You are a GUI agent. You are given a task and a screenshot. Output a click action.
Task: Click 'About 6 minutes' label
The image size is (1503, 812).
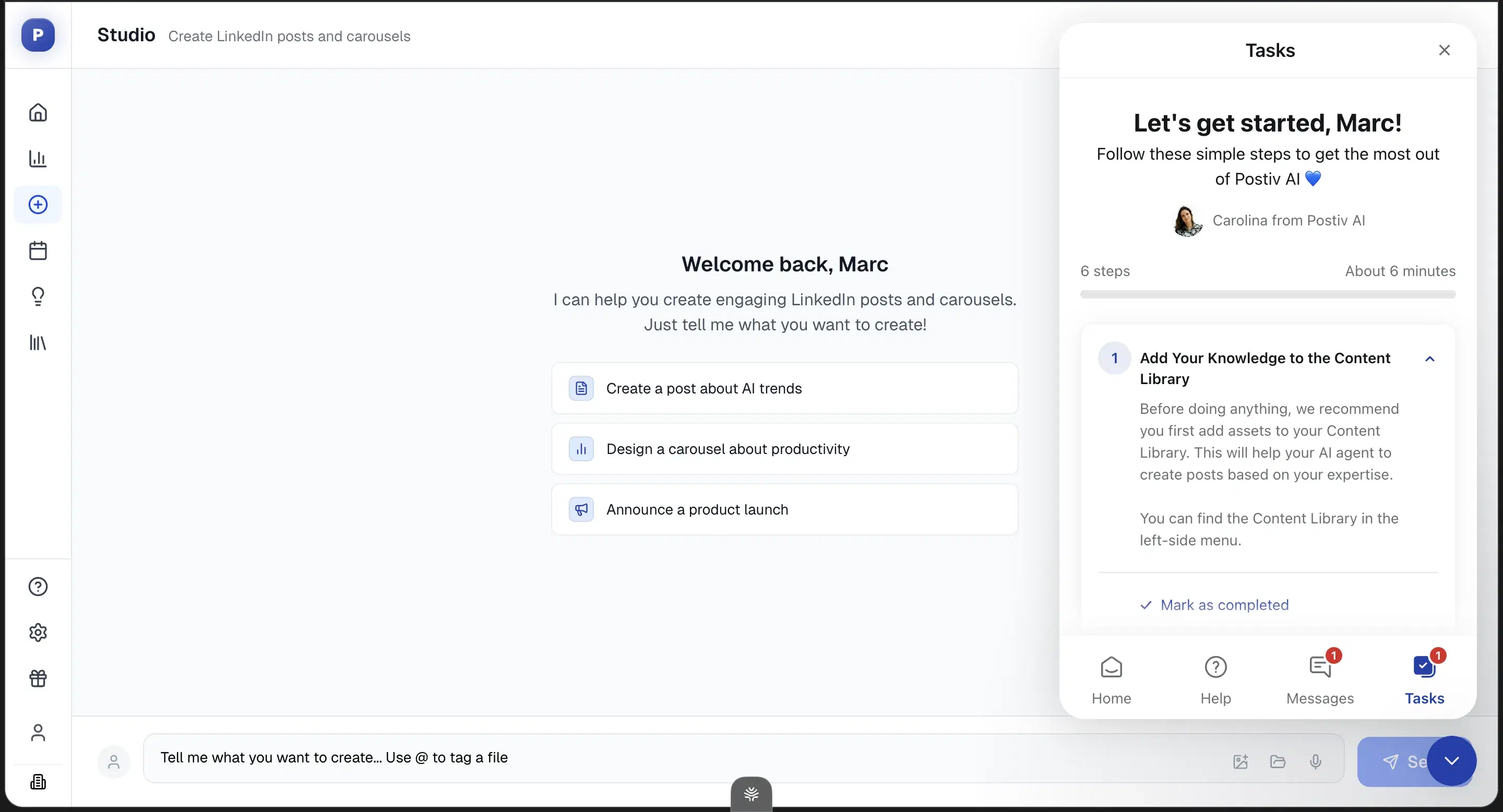tap(1400, 271)
